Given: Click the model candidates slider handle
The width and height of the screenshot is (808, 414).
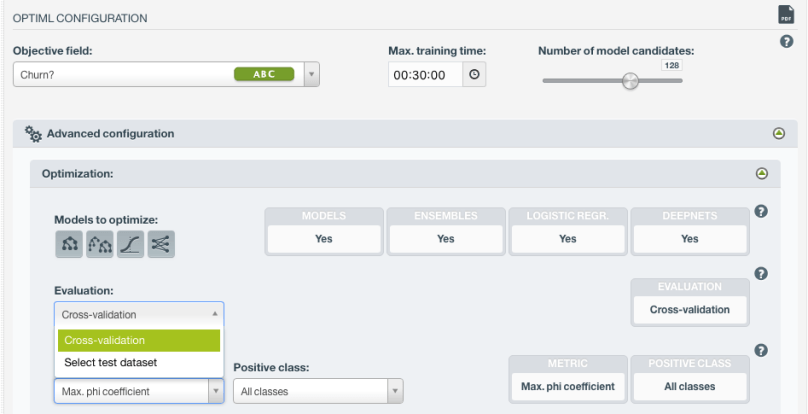Looking at the screenshot, I should point(630,81).
